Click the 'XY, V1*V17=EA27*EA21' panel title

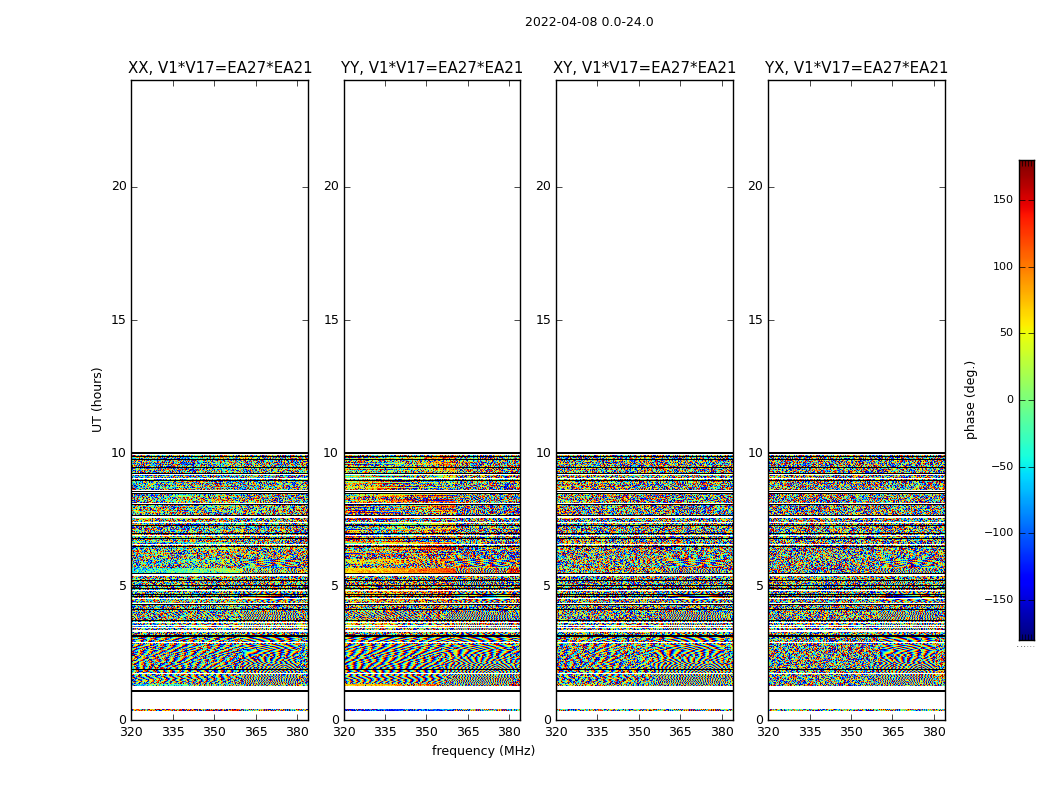(x=644, y=68)
